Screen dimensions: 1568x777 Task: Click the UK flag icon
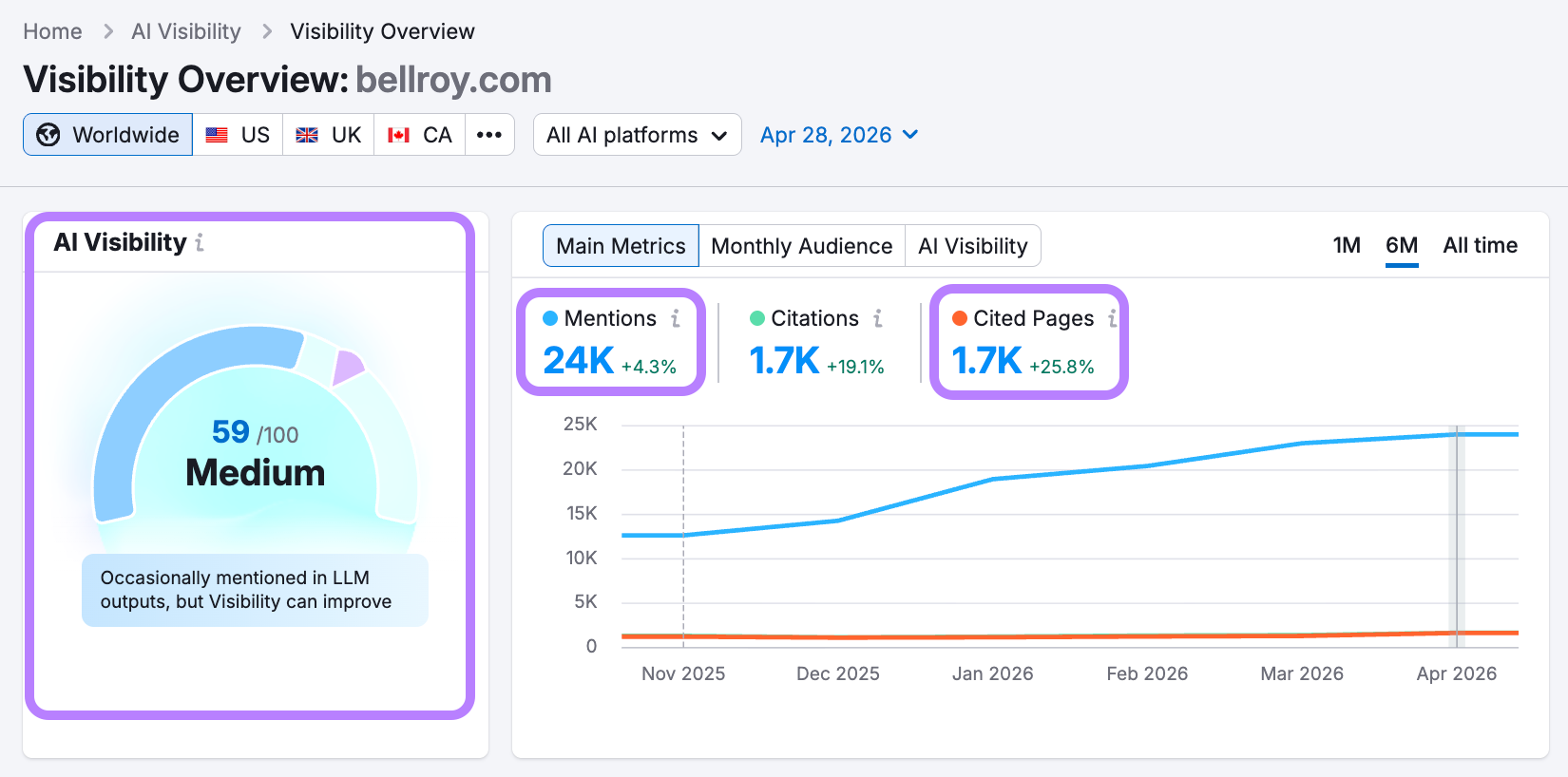(307, 135)
